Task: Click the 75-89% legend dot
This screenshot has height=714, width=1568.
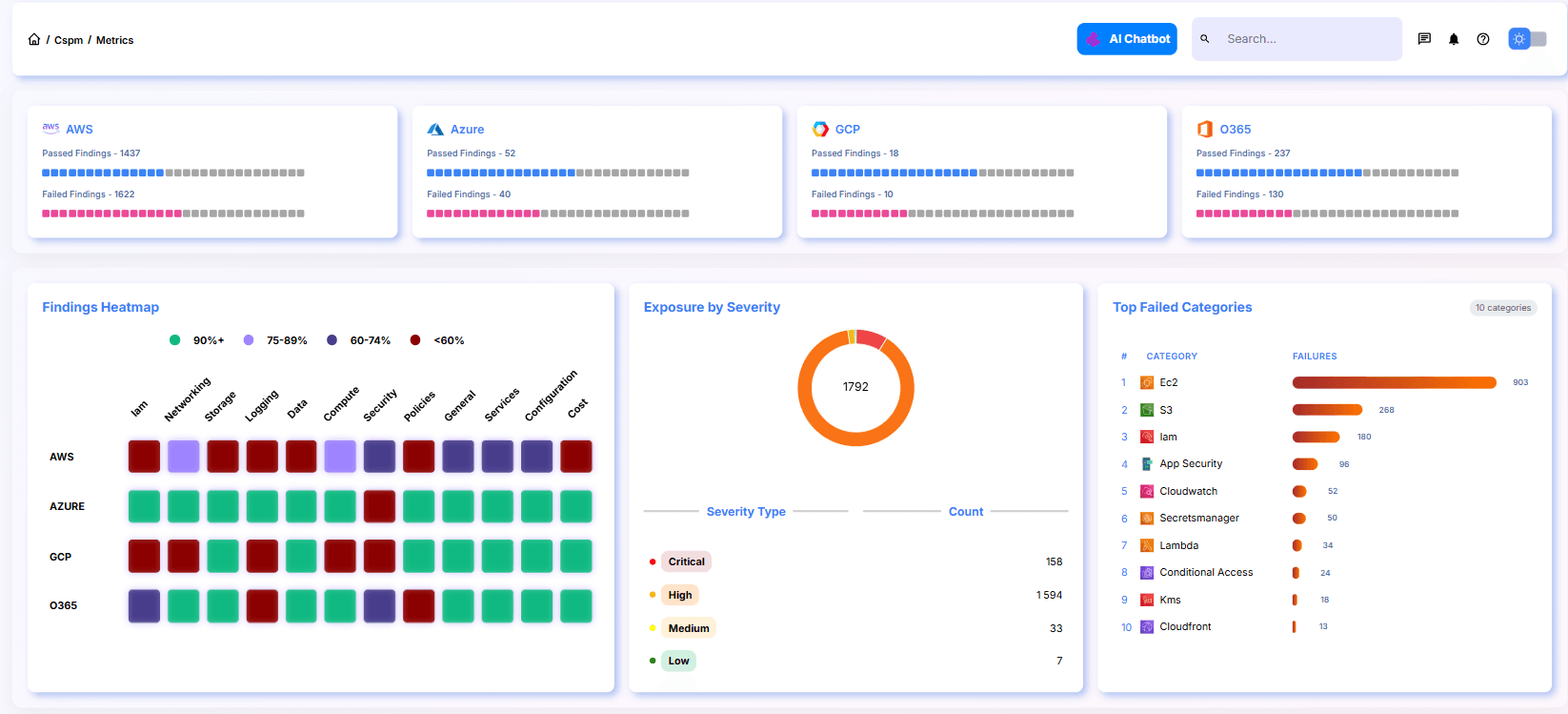Action: coord(249,339)
